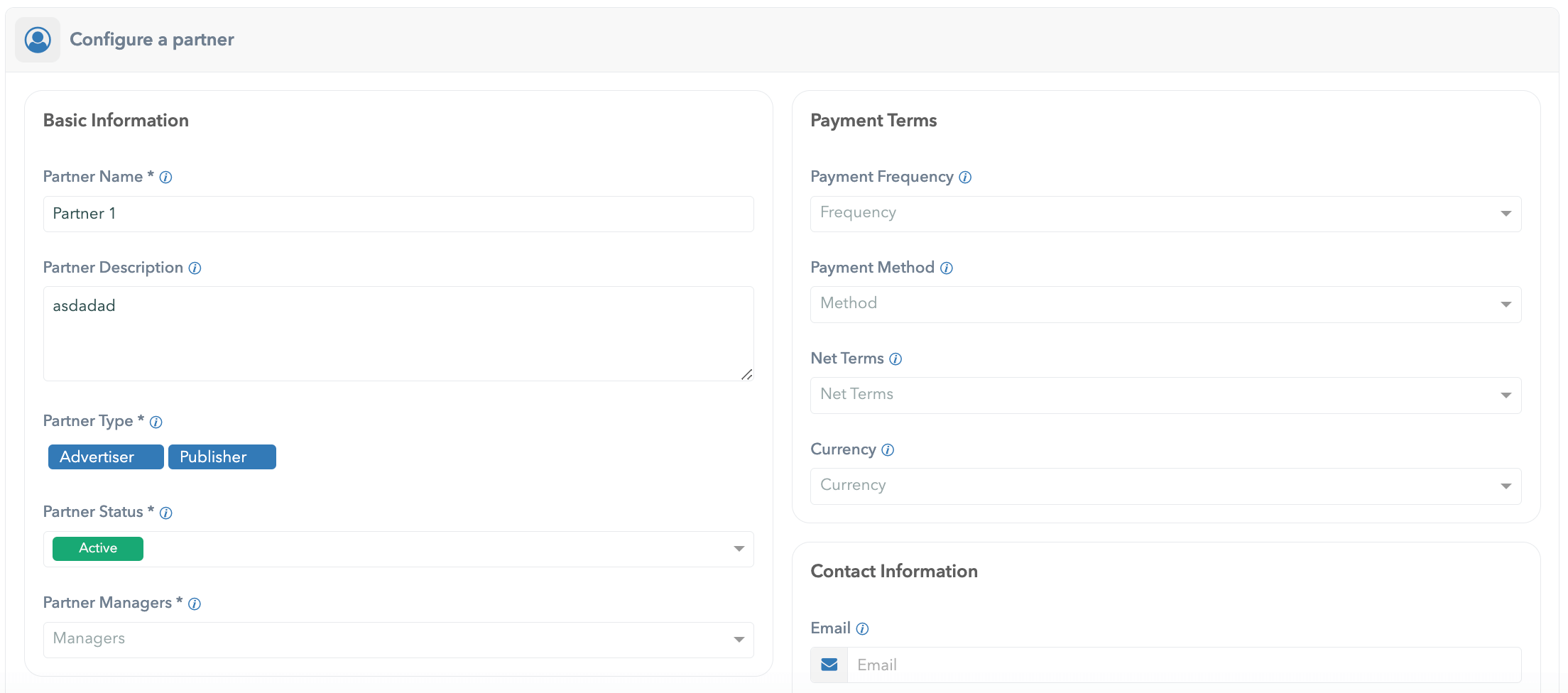Click the envelope icon in Email field
The width and height of the screenshot is (1568, 693).
tap(829, 665)
